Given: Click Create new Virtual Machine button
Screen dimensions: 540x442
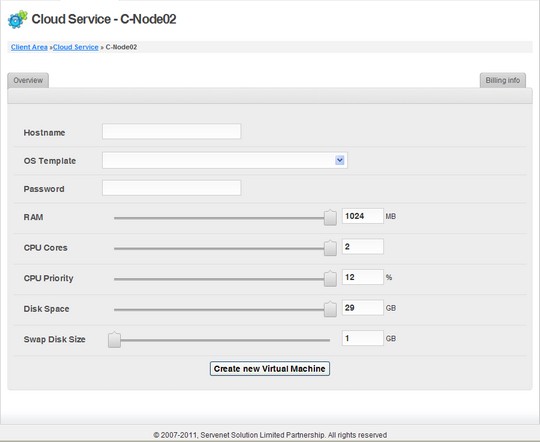Looking at the screenshot, I should 270,369.
